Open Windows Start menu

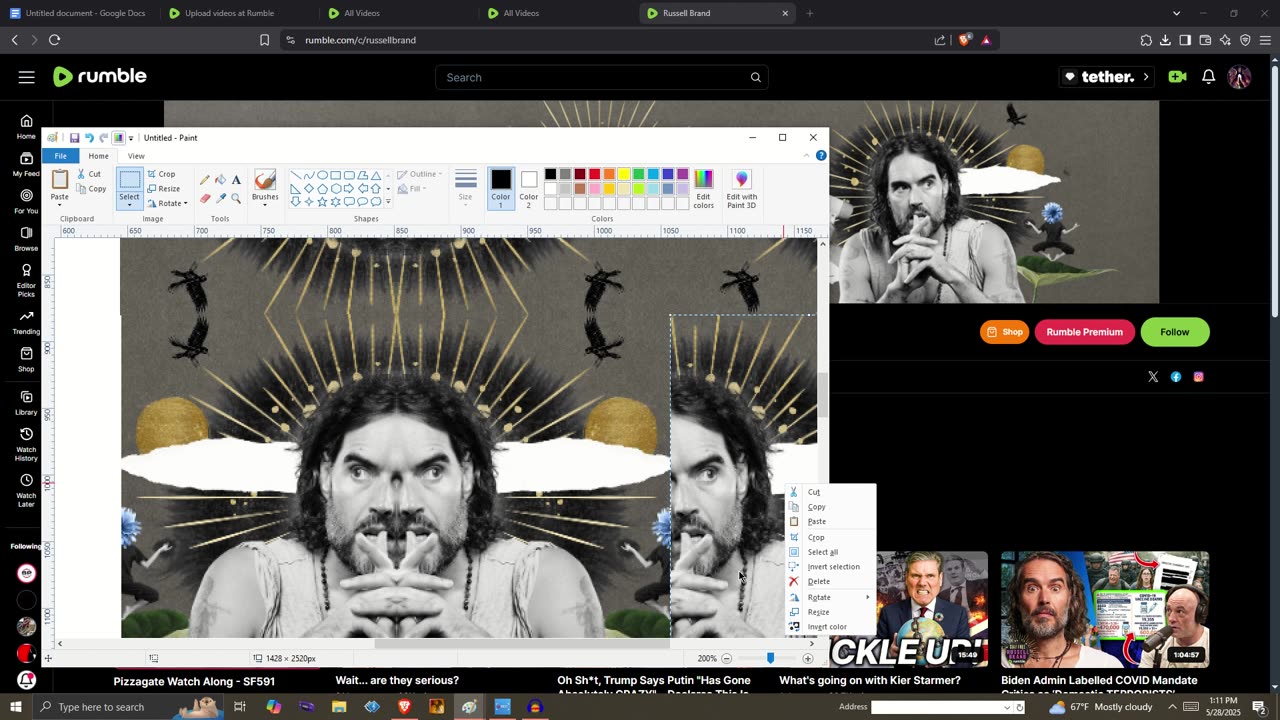tap(15, 707)
